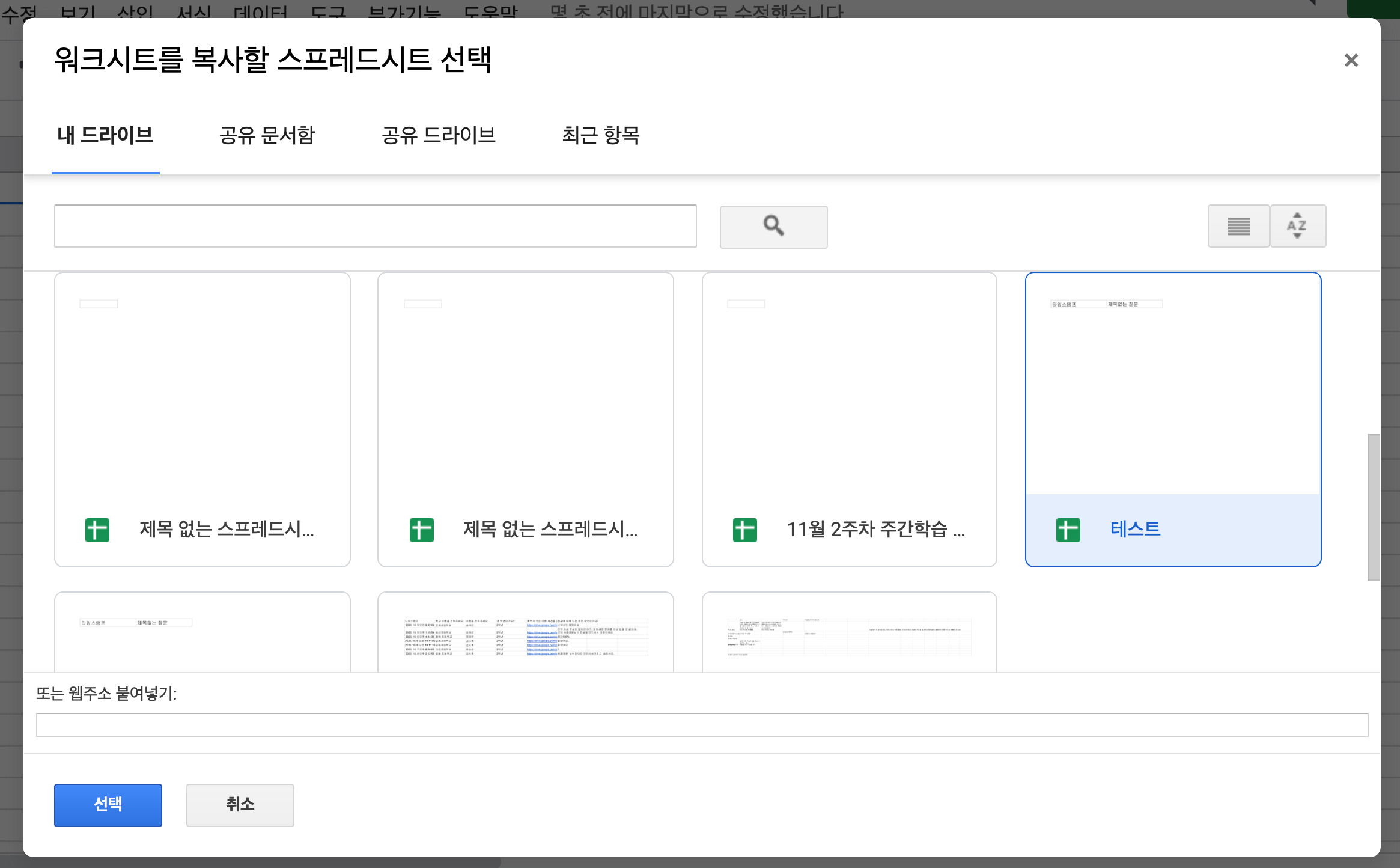Click the file list vertical scrollbar
Image resolution: width=1400 pixels, height=868 pixels.
click(x=1373, y=506)
